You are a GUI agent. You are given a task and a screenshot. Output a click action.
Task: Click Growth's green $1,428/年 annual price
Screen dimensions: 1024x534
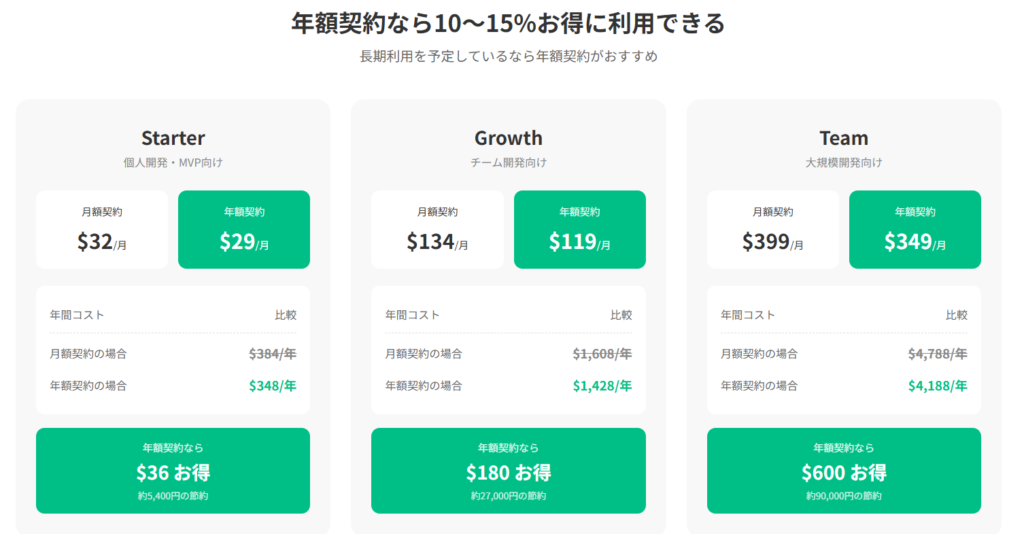tap(602, 385)
